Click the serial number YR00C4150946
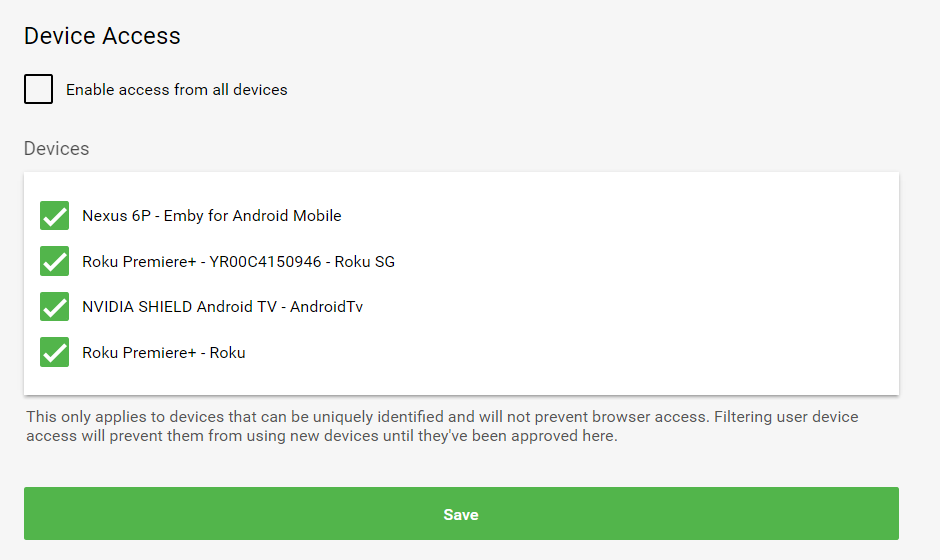The width and height of the screenshot is (940, 560). pyautogui.click(x=265, y=262)
